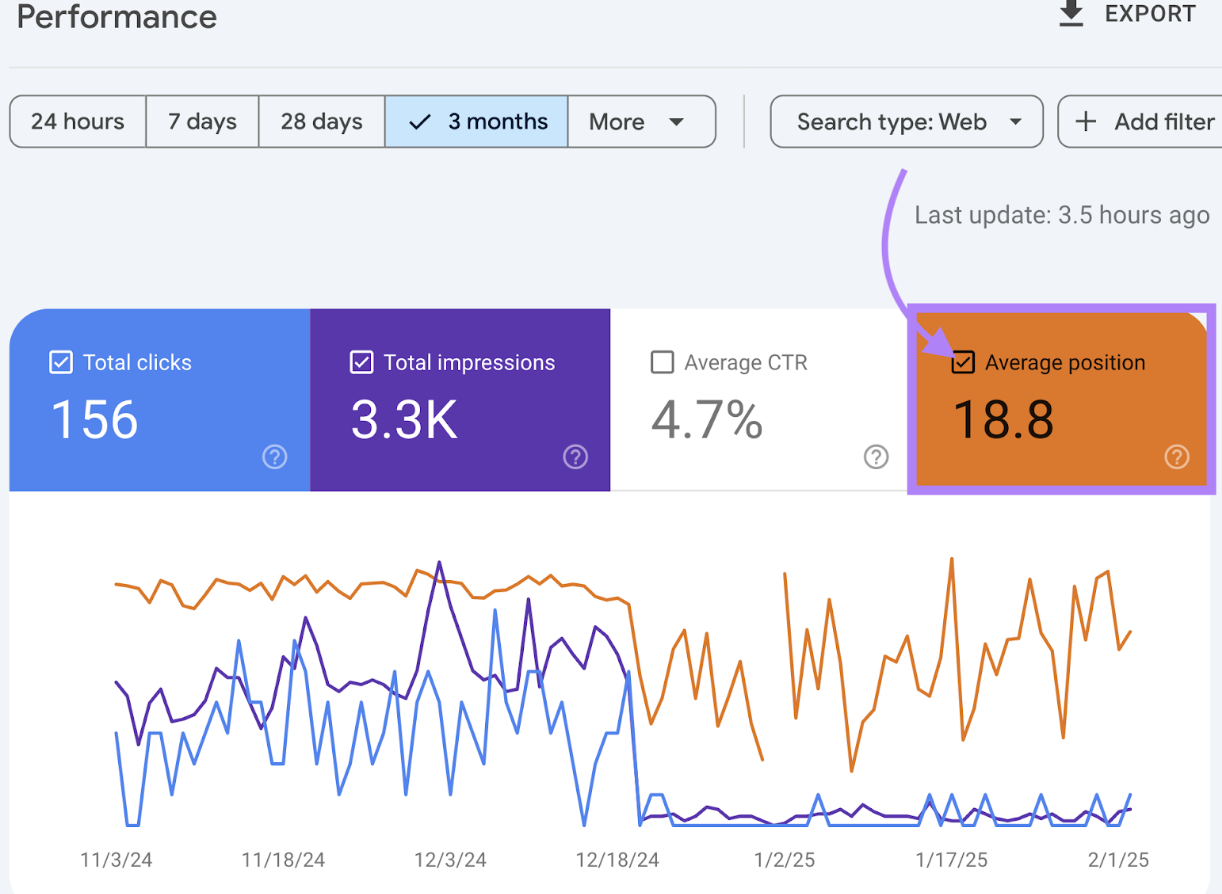
Task: Click the 12/18/24 date label on the chart
Action: [617, 859]
